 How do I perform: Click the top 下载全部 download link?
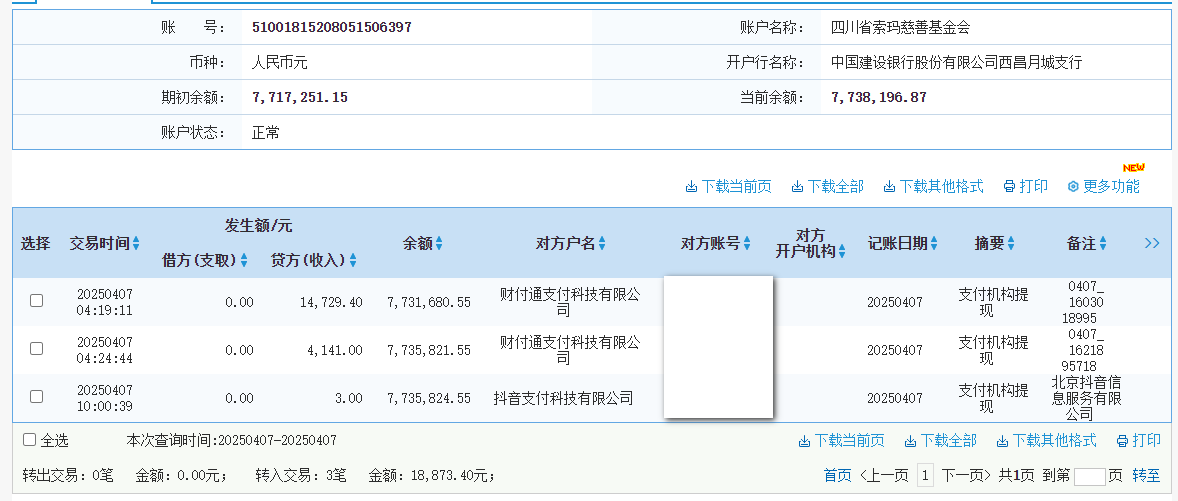(827, 186)
